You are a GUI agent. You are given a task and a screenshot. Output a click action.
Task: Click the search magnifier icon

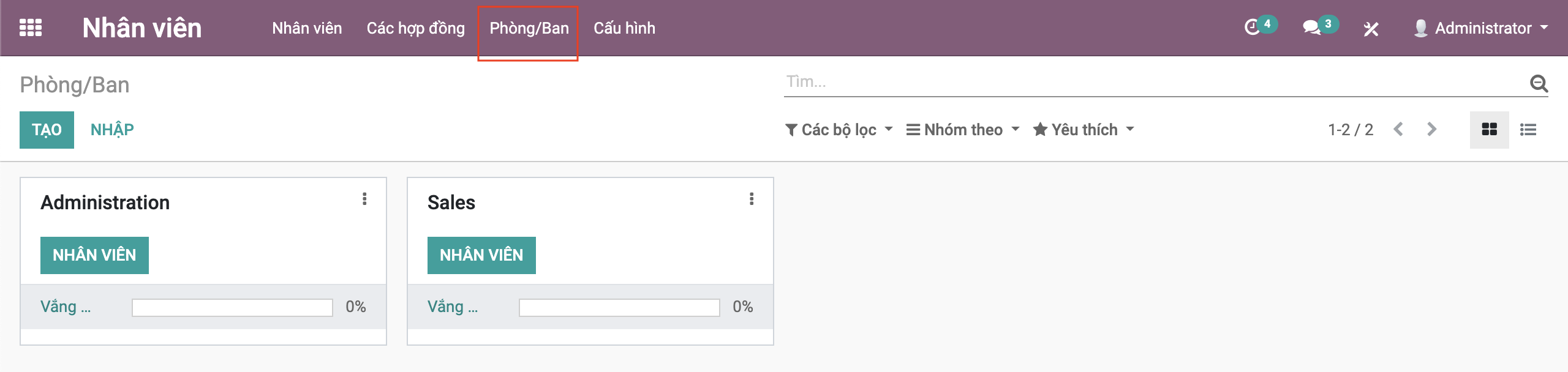pos(1539,83)
